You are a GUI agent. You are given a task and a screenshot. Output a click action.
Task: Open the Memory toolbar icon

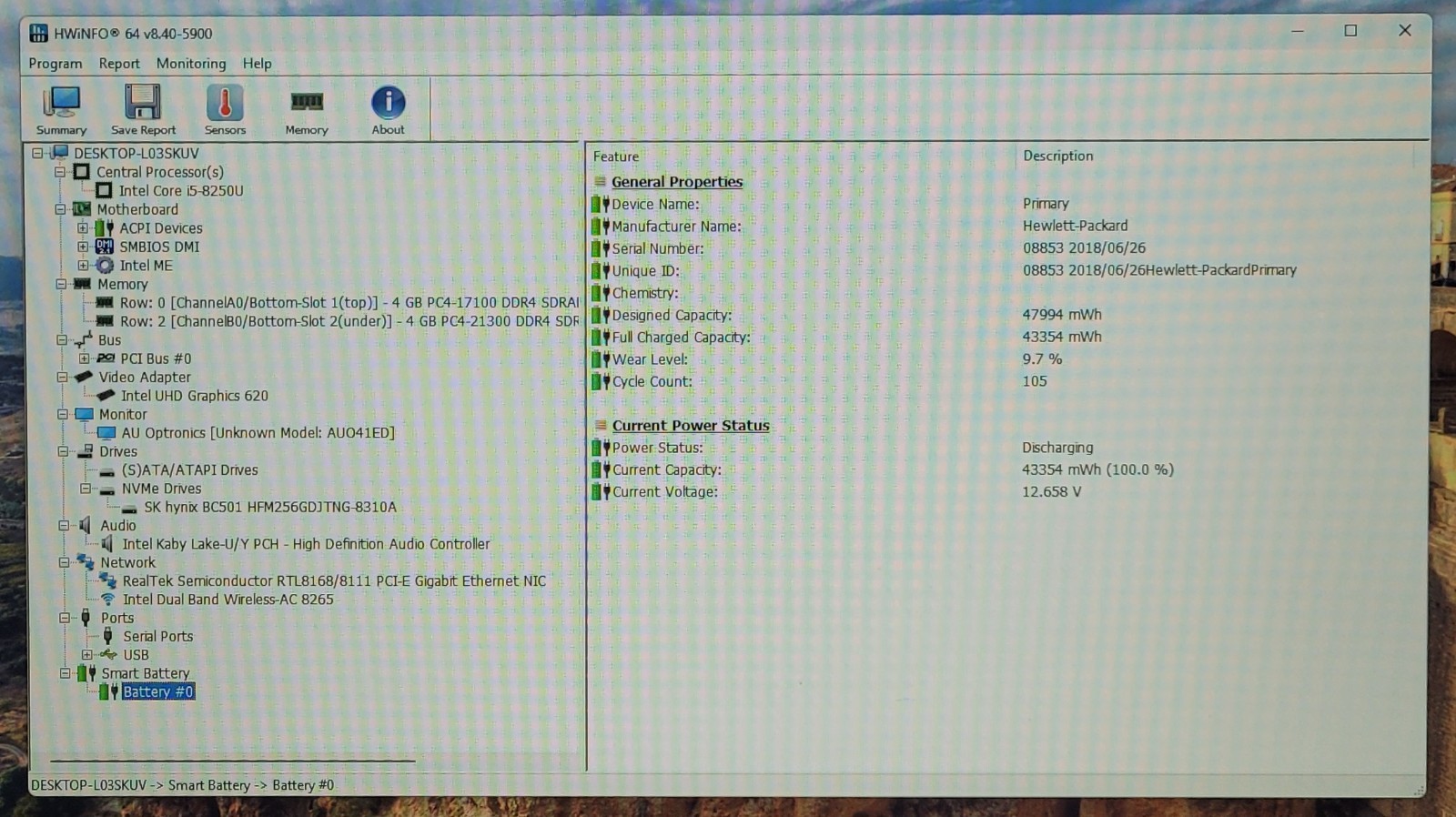[x=307, y=110]
